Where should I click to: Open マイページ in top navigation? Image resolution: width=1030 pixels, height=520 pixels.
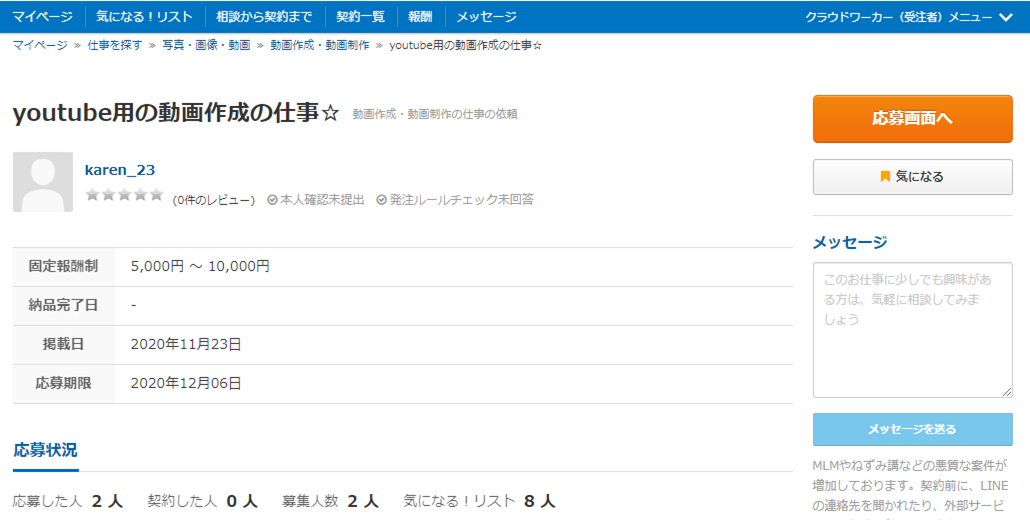pos(42,17)
